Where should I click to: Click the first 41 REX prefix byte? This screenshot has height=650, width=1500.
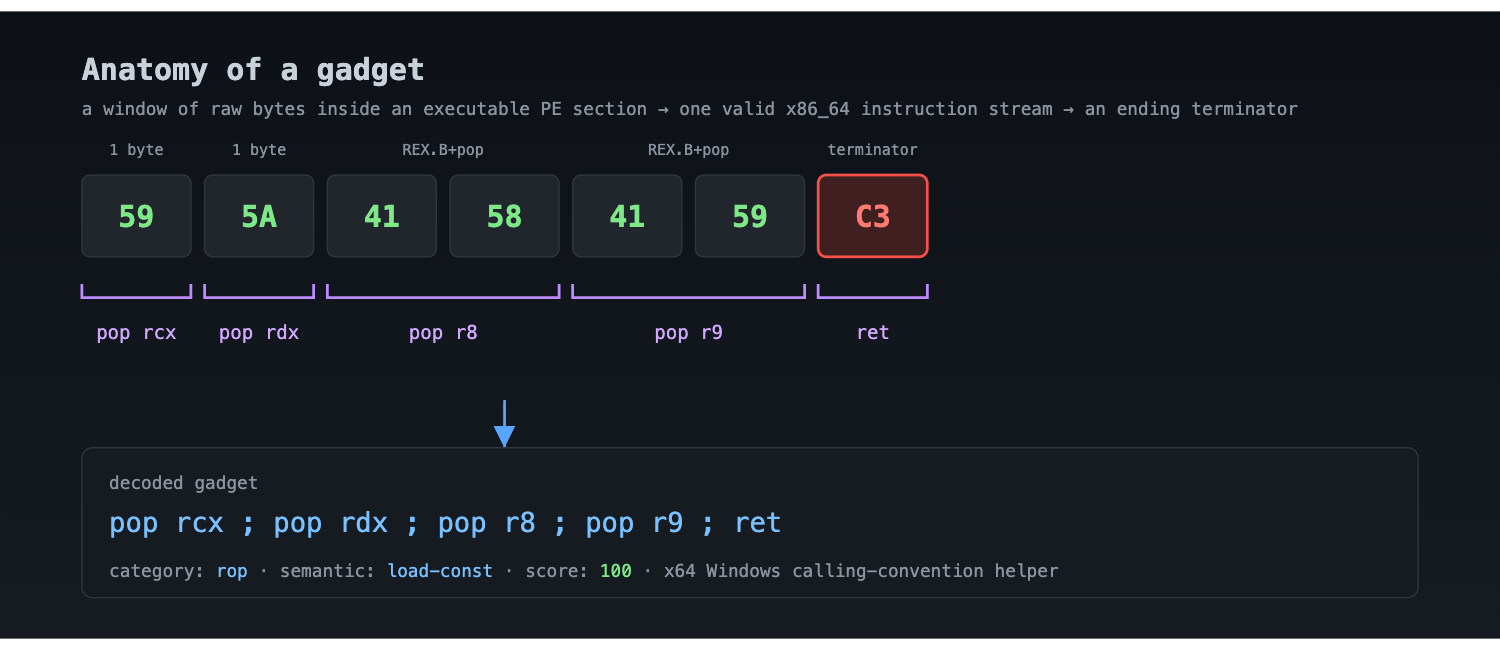(382, 216)
